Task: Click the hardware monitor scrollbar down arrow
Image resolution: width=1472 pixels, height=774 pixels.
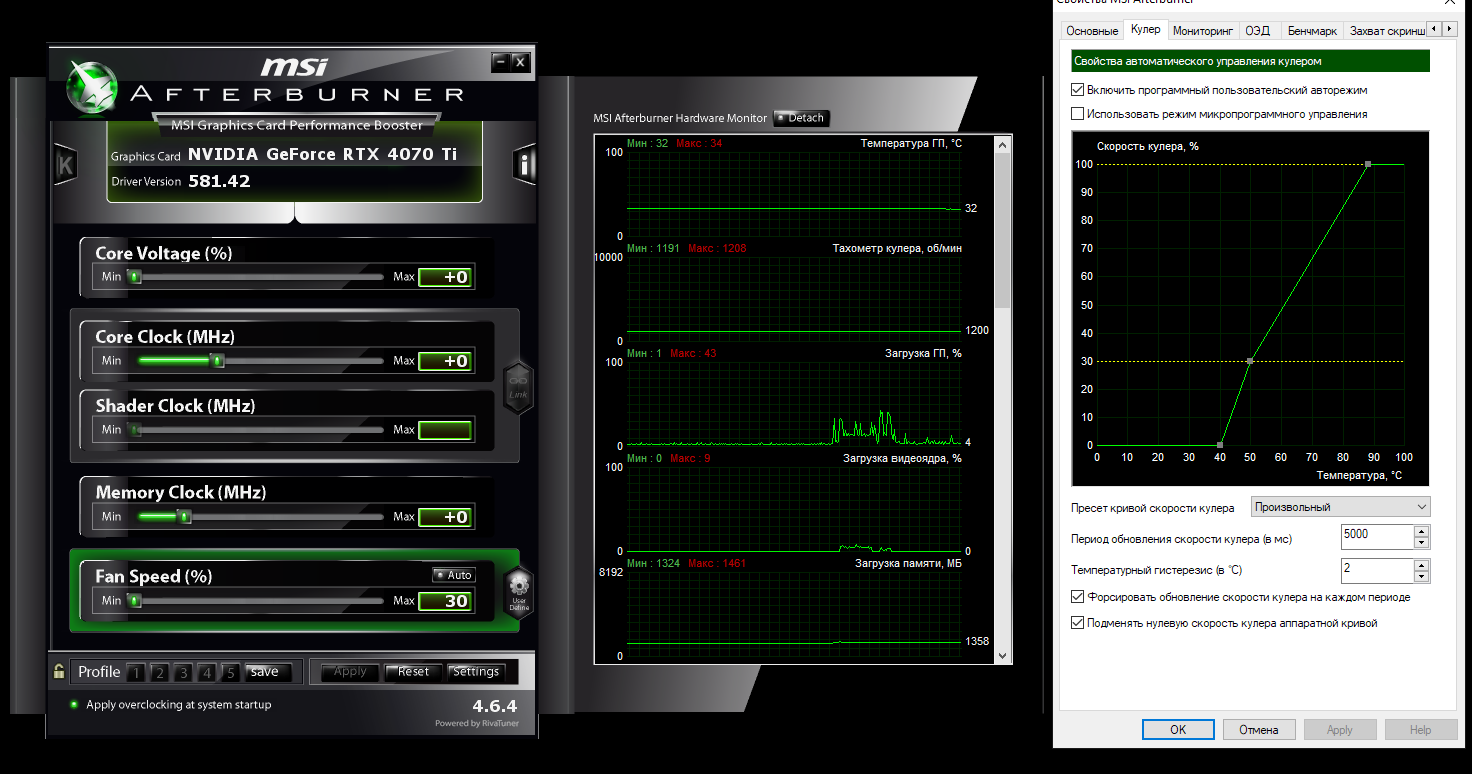Action: pyautogui.click(x=1003, y=654)
